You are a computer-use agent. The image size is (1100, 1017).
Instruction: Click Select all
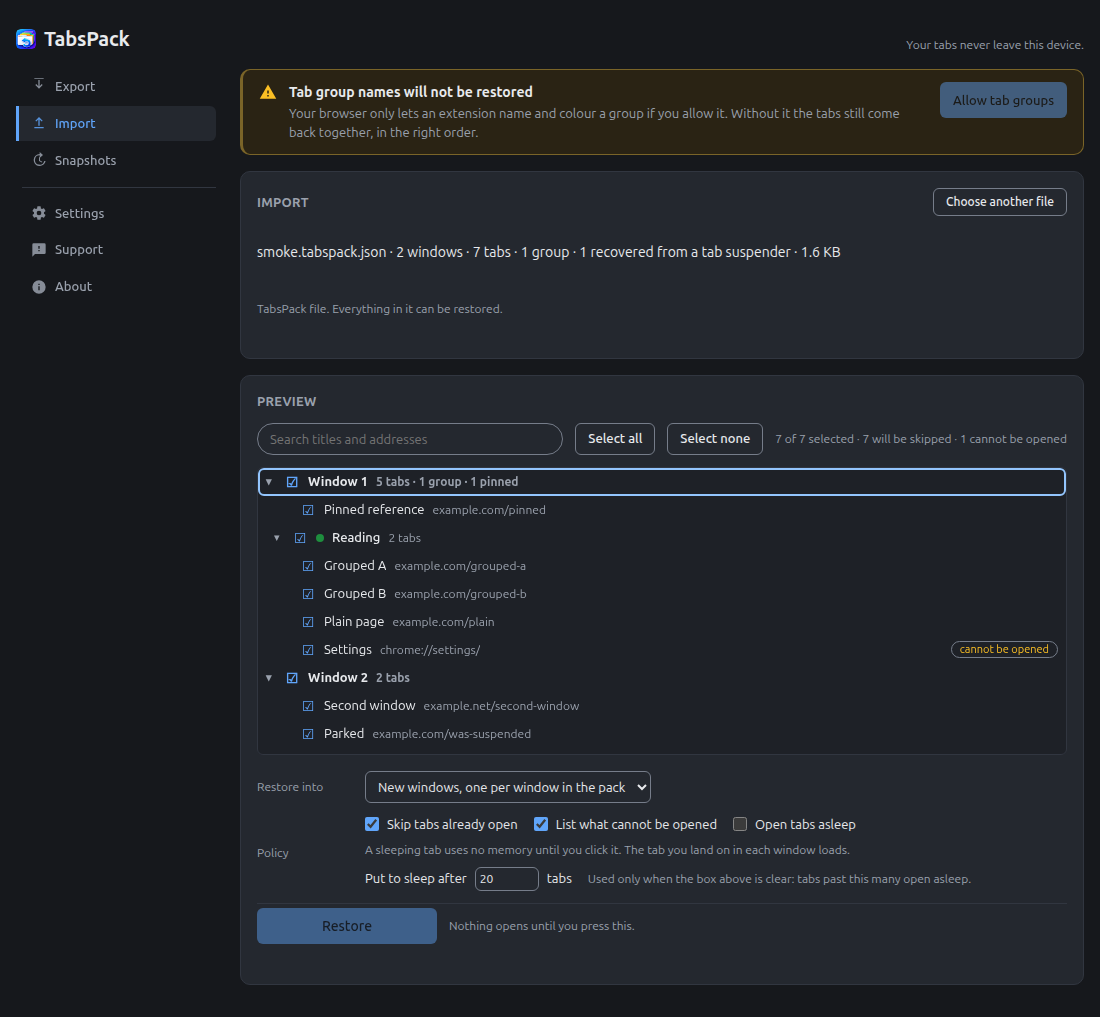pyautogui.click(x=615, y=439)
